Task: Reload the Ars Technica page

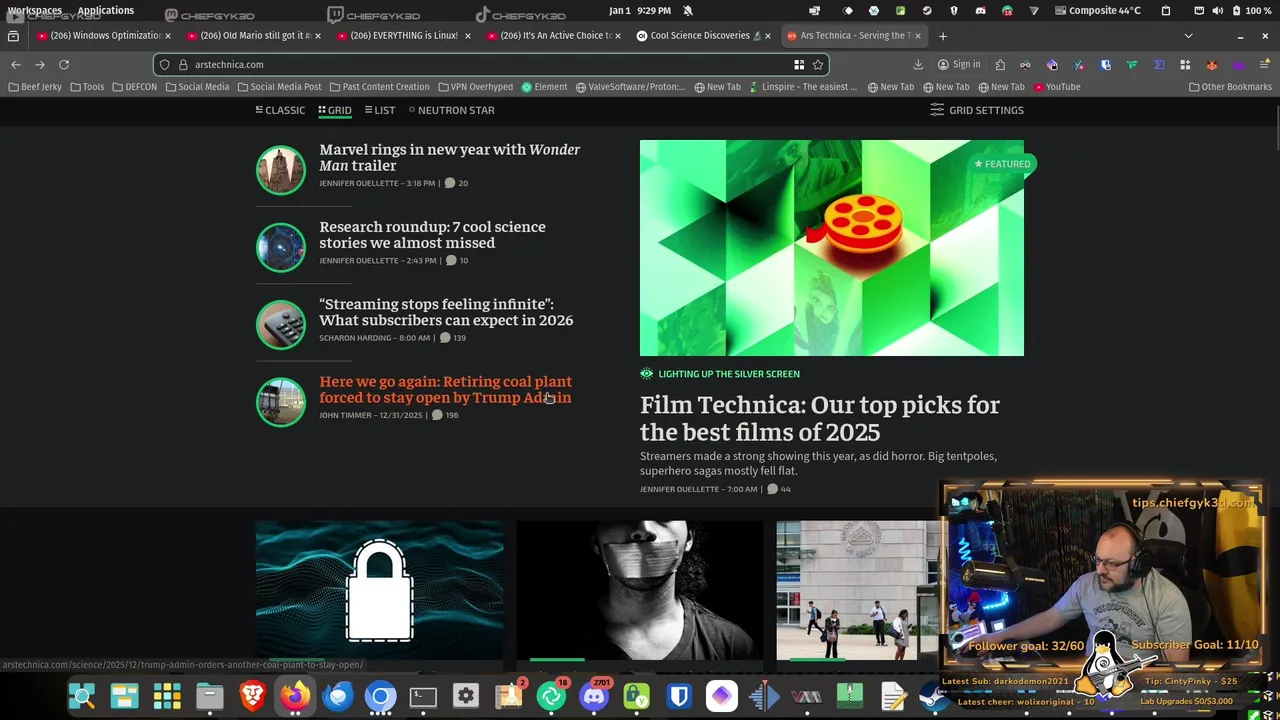Action: pyautogui.click(x=64, y=64)
